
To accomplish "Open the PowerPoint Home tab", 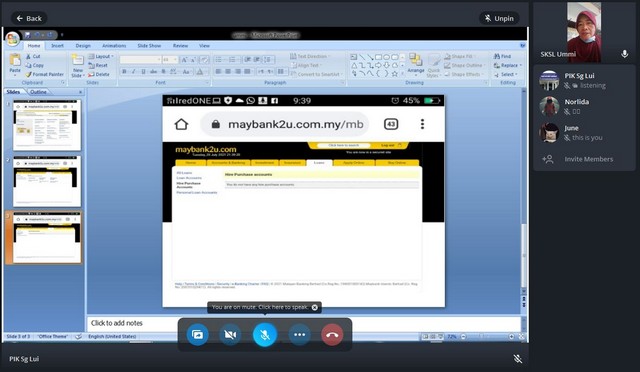I will click(x=34, y=46).
